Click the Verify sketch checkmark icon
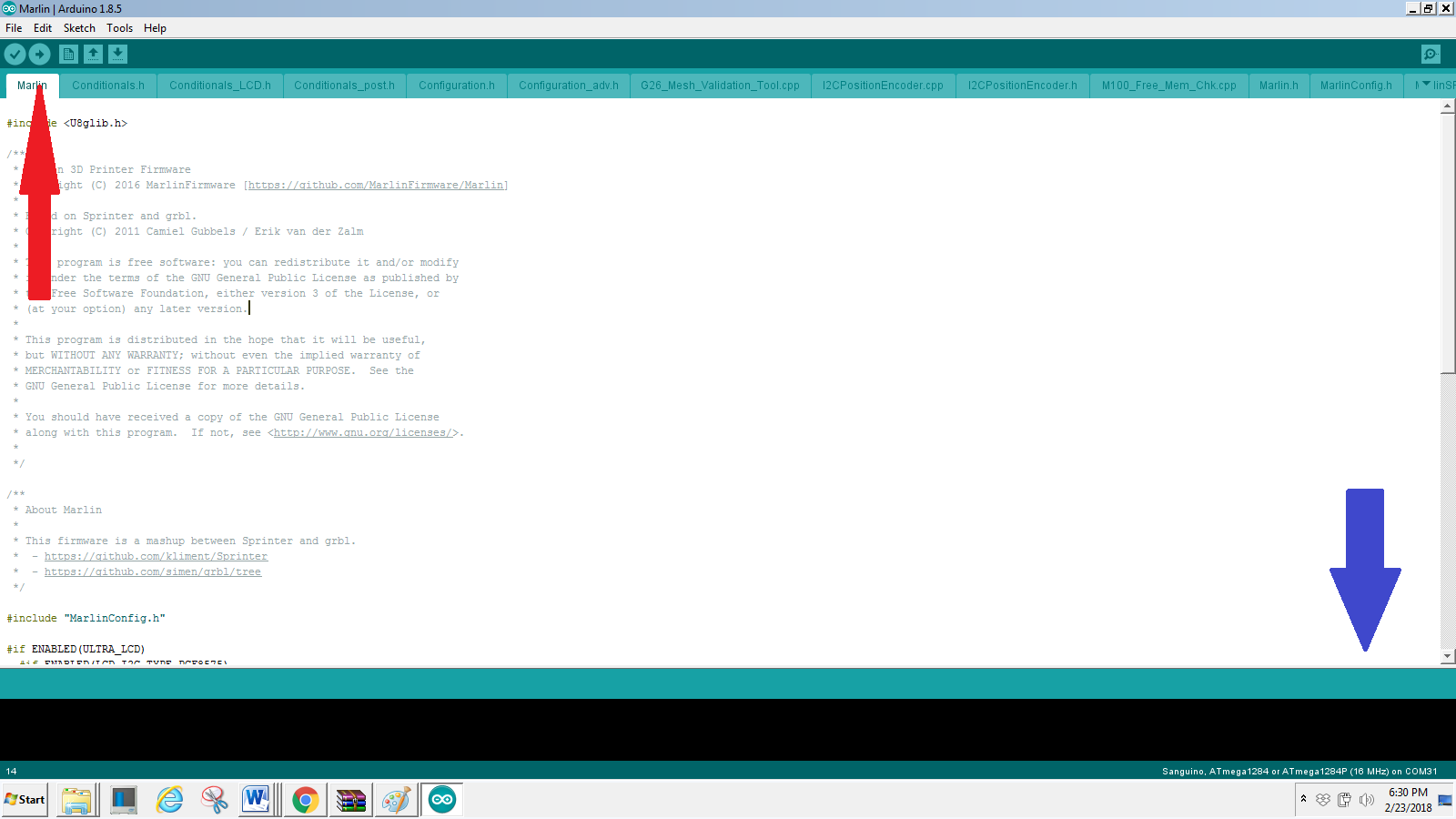 15,55
